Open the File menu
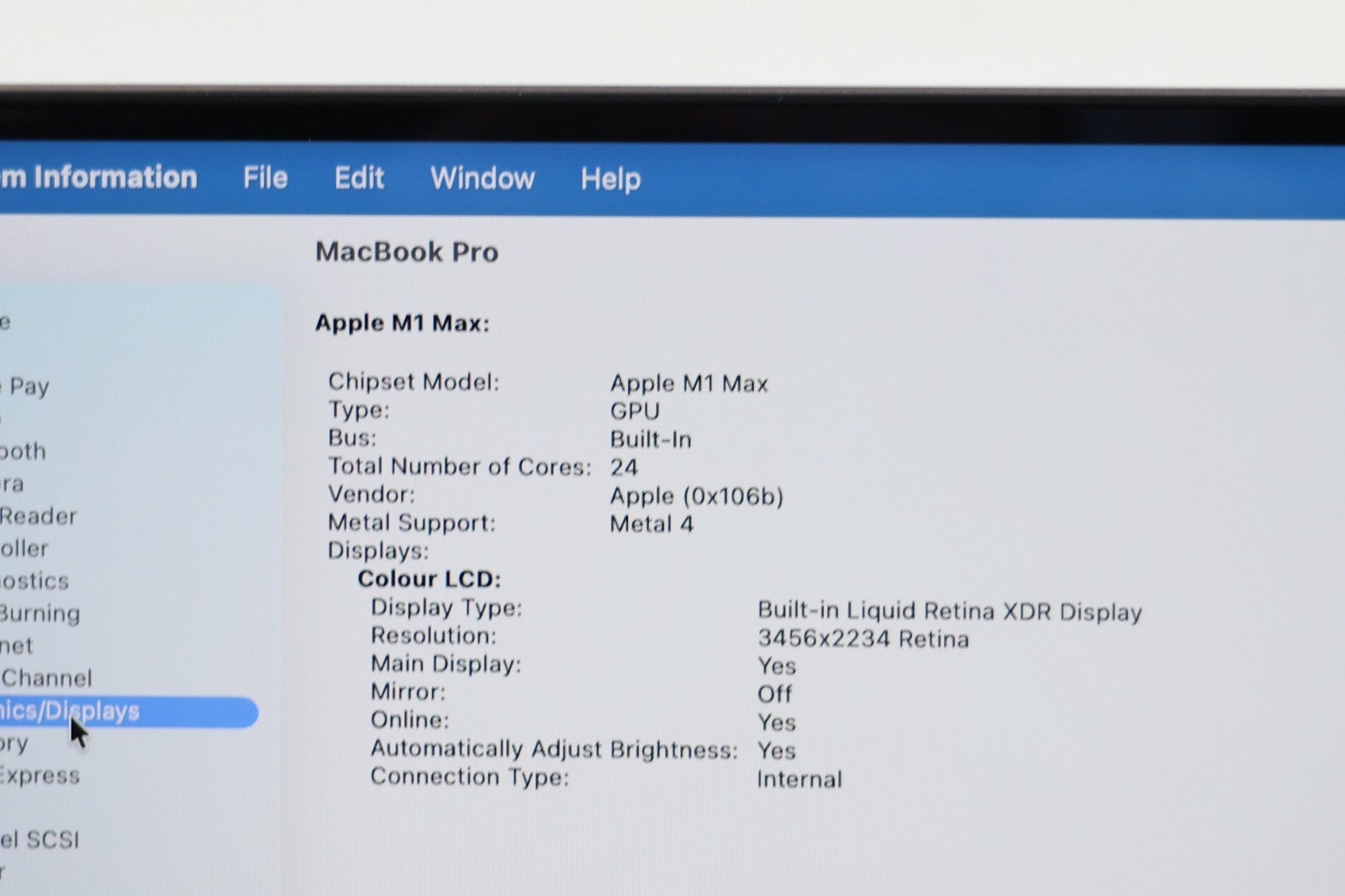 pyautogui.click(x=265, y=178)
